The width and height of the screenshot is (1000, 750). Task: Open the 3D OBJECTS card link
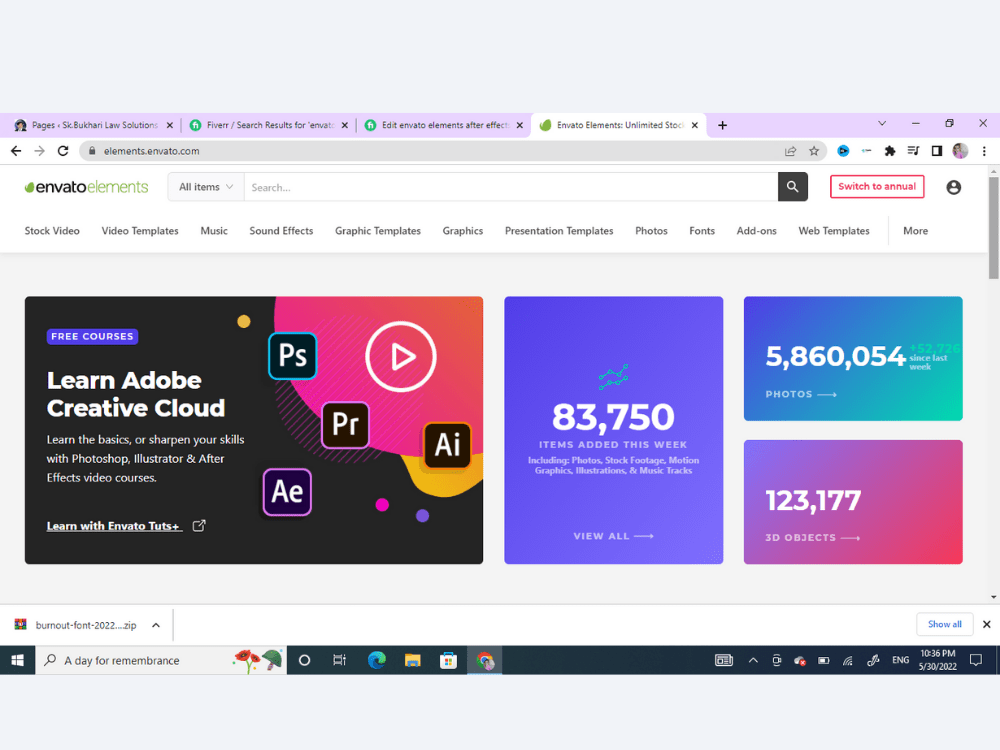[x=812, y=538]
